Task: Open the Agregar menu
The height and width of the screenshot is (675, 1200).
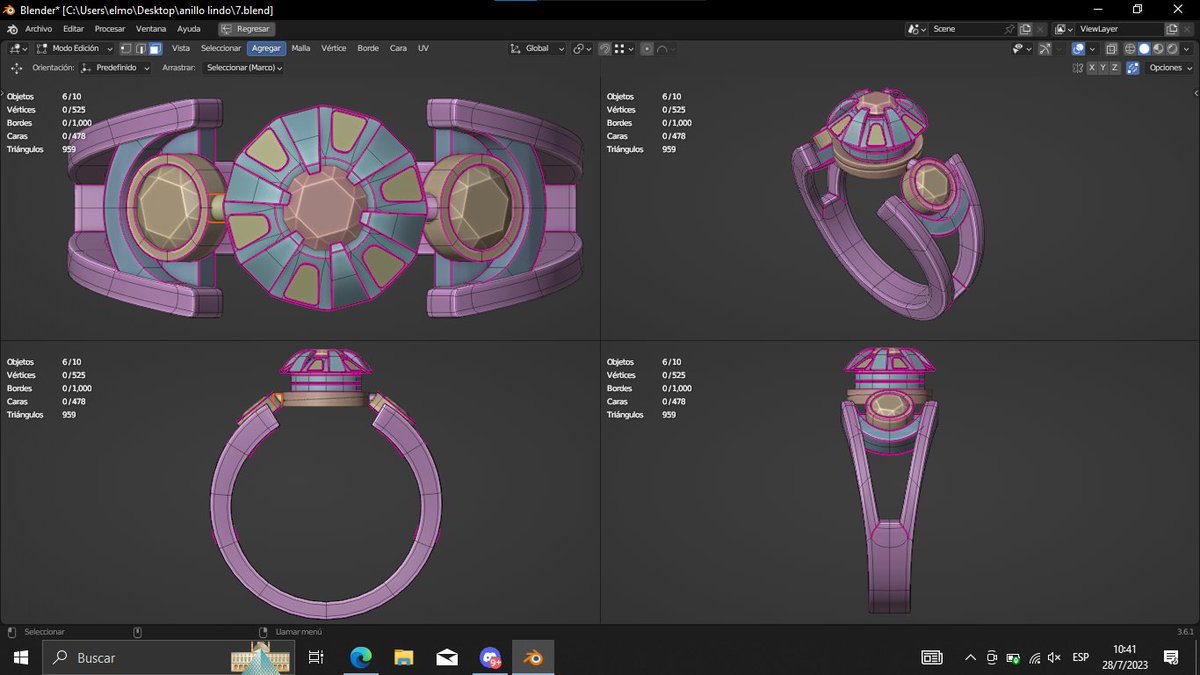Action: [x=266, y=48]
